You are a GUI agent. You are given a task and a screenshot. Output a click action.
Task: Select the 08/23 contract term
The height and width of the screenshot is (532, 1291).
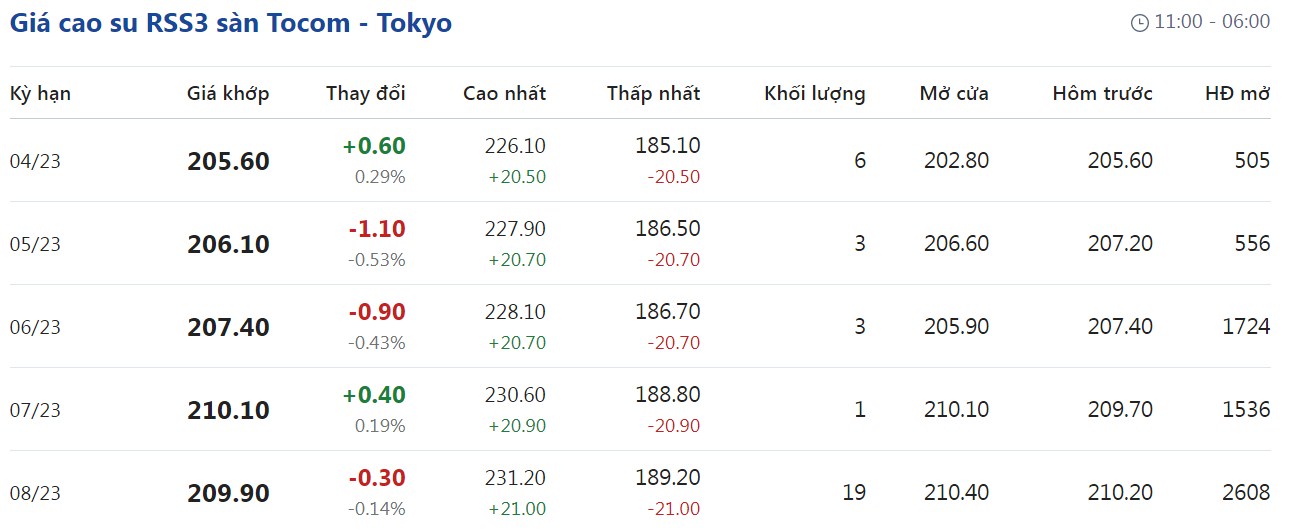[x=35, y=493]
